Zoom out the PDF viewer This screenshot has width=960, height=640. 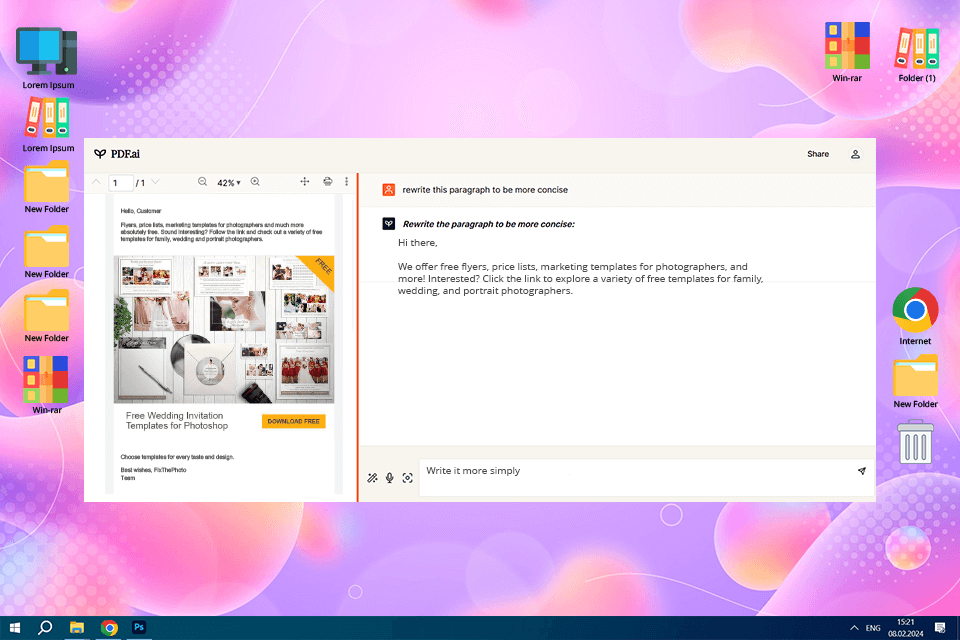click(x=203, y=182)
